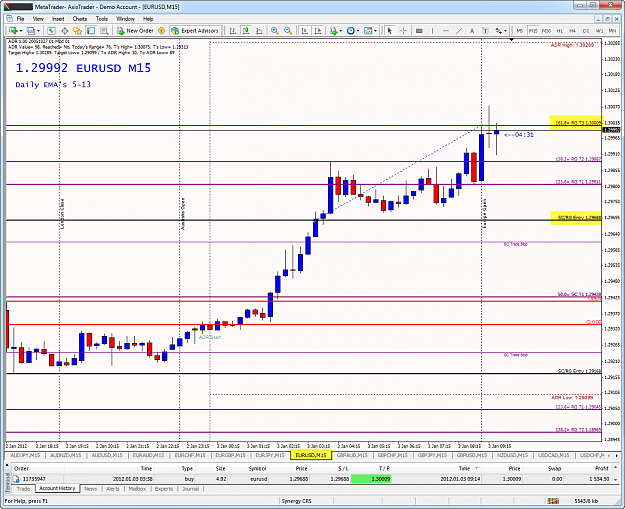Viewport: 625px width, 509px height.
Task: Open the Charts menu
Action: (80, 19)
